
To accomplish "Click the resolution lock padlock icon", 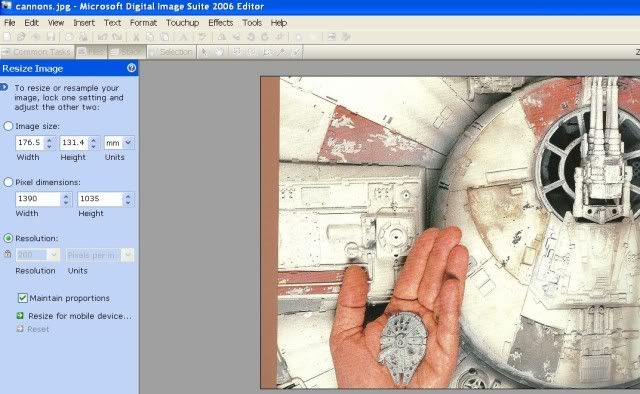I will 7,254.
